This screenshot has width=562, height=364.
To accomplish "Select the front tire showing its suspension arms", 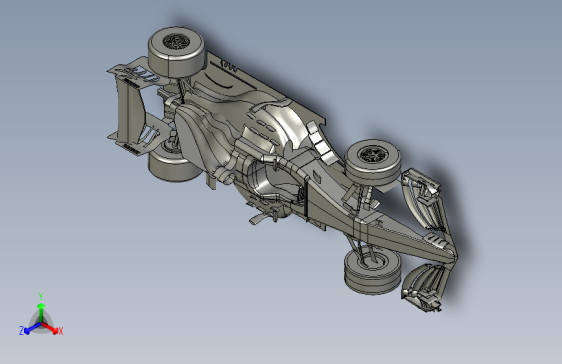I will (372, 271).
